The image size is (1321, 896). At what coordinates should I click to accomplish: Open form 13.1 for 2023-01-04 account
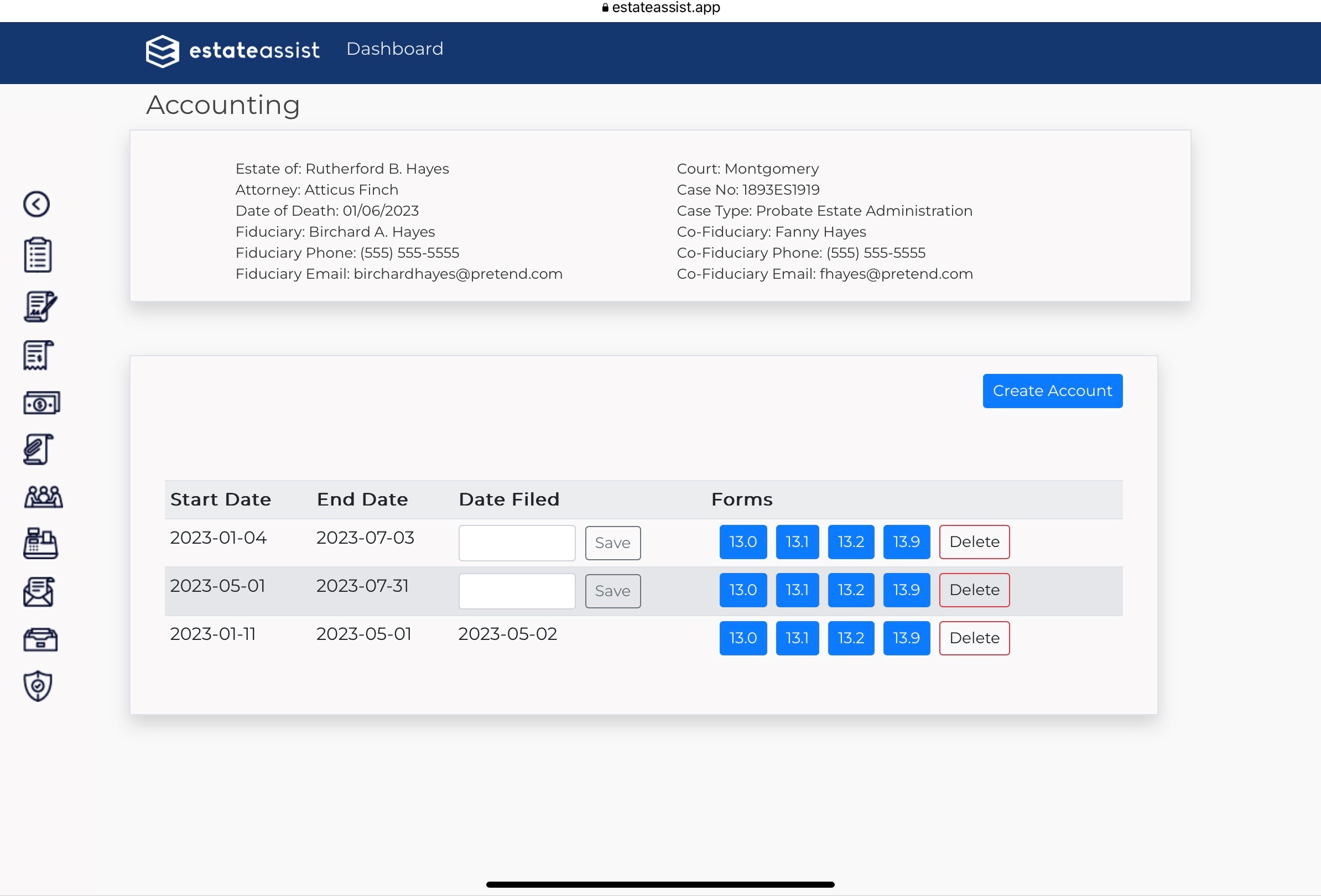pyautogui.click(x=797, y=542)
